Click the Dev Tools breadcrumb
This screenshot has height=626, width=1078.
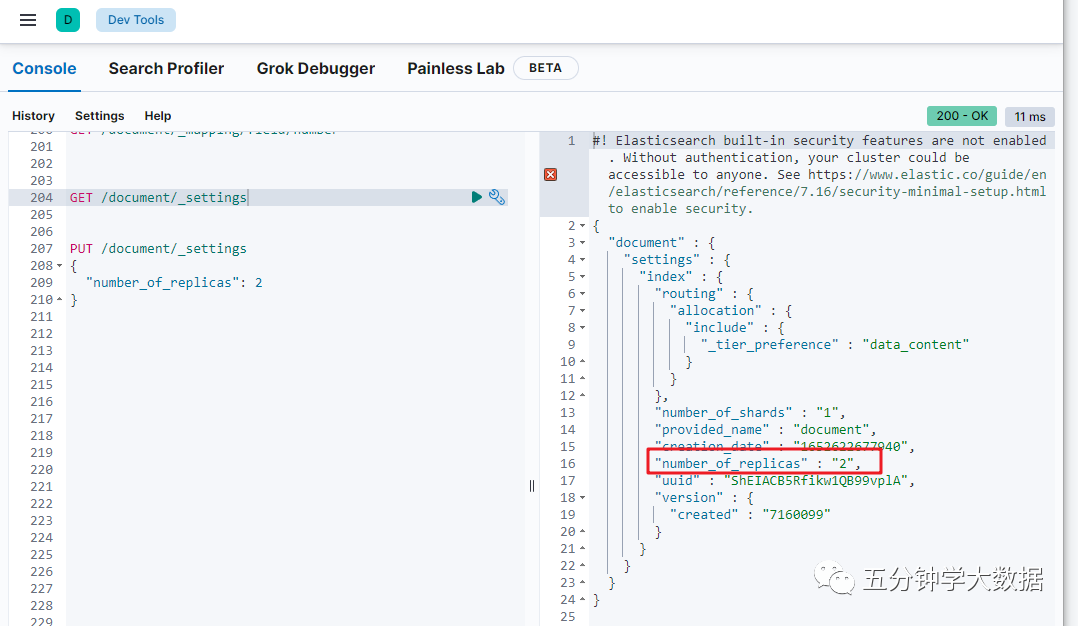tap(136, 20)
